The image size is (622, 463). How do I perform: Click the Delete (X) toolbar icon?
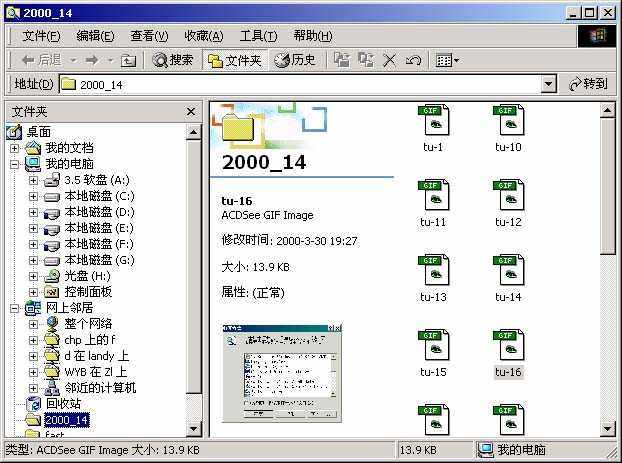point(390,61)
